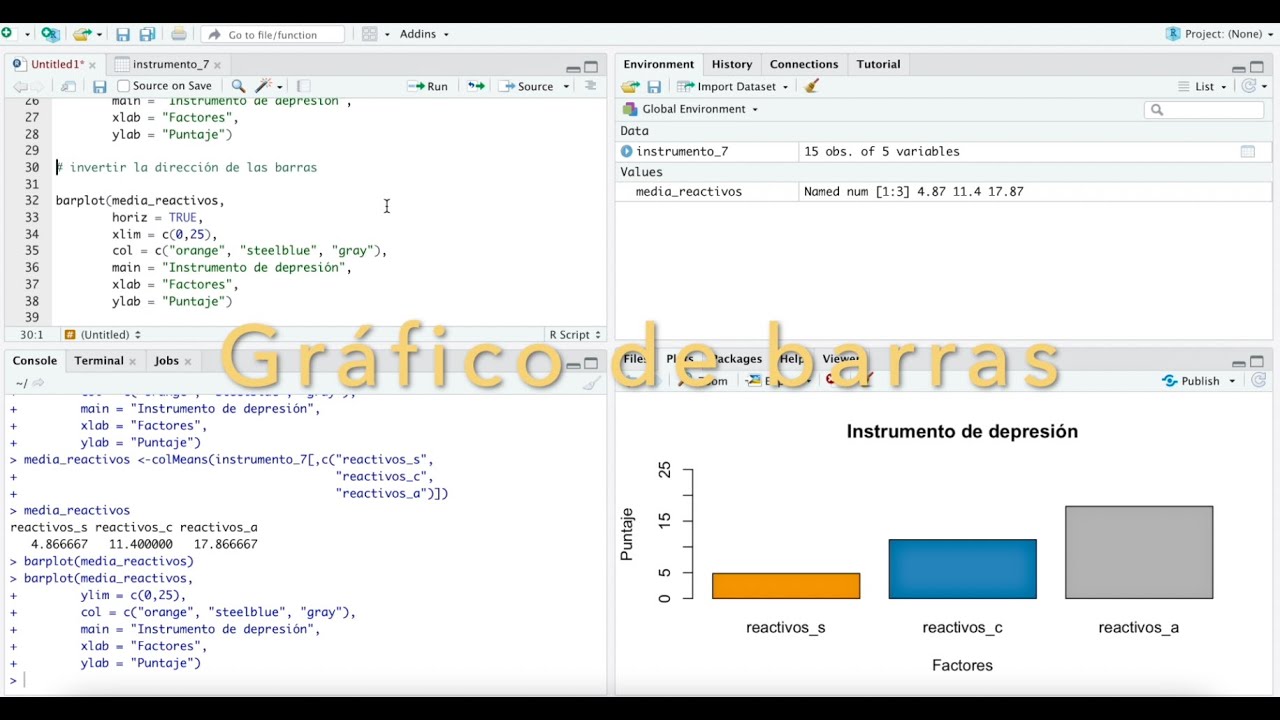Click Import Dataset button
The image size is (1280, 720).
pyautogui.click(x=733, y=87)
